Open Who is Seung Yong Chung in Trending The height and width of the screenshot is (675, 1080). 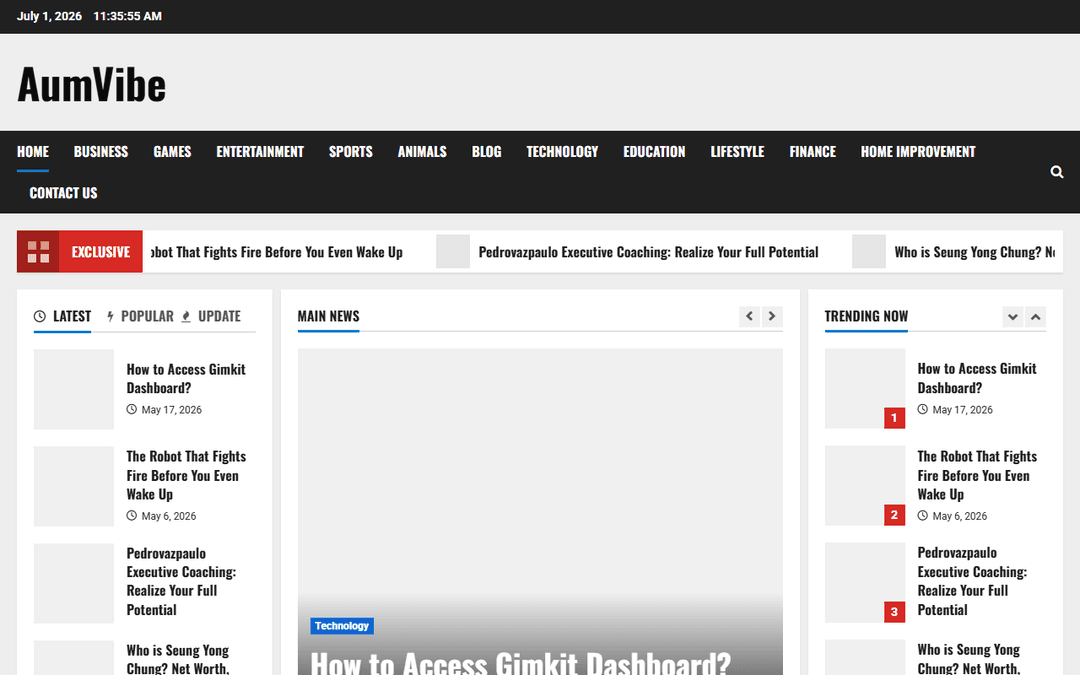click(x=968, y=658)
